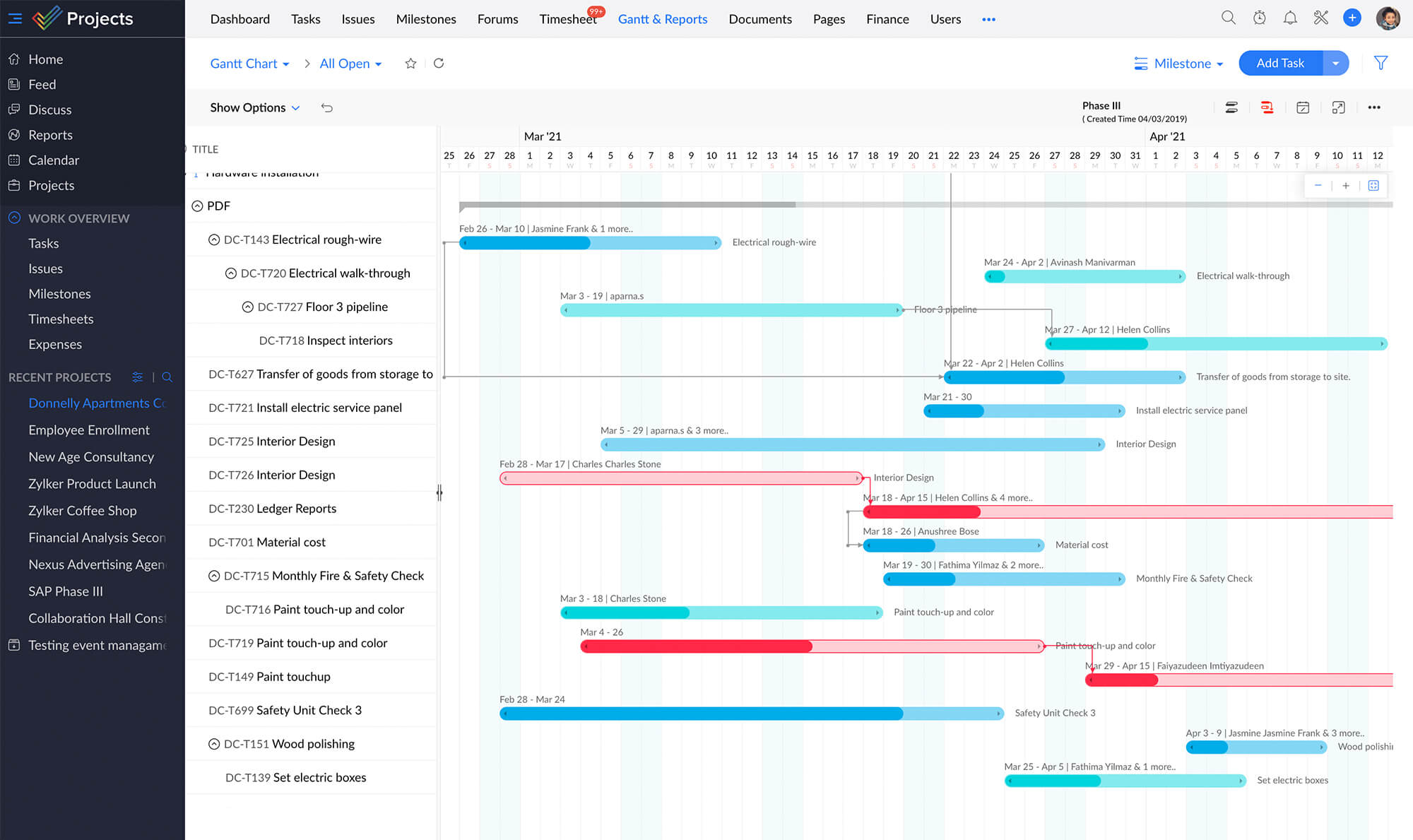Click the notifications bell icon
The height and width of the screenshot is (840, 1413).
point(1290,19)
